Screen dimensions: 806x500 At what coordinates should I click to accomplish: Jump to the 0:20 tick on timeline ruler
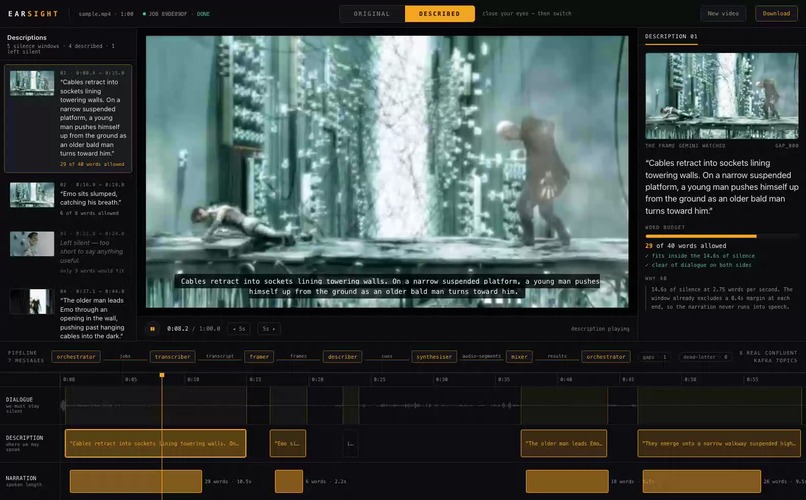click(x=317, y=379)
